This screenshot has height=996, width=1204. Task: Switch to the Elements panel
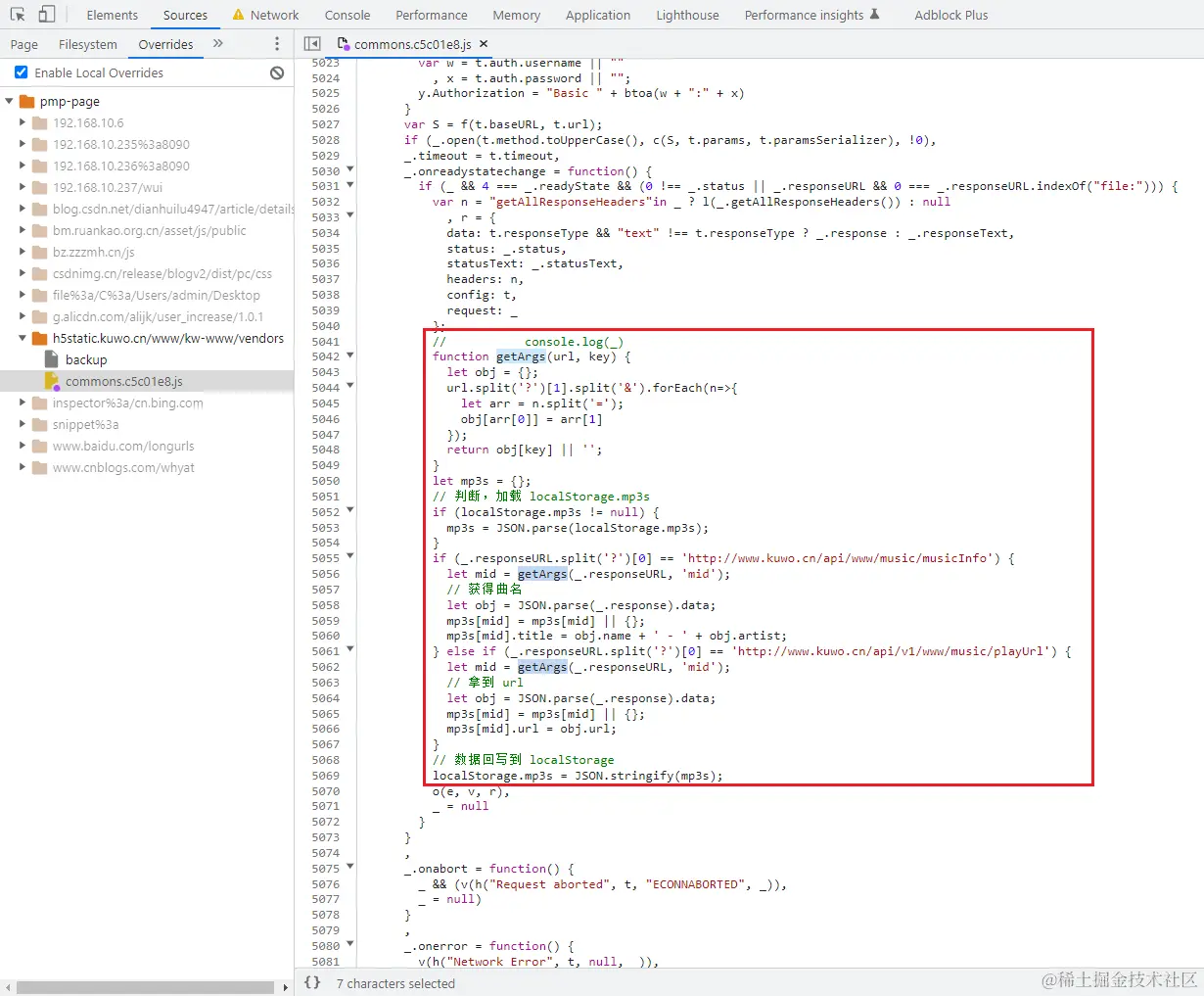113,15
